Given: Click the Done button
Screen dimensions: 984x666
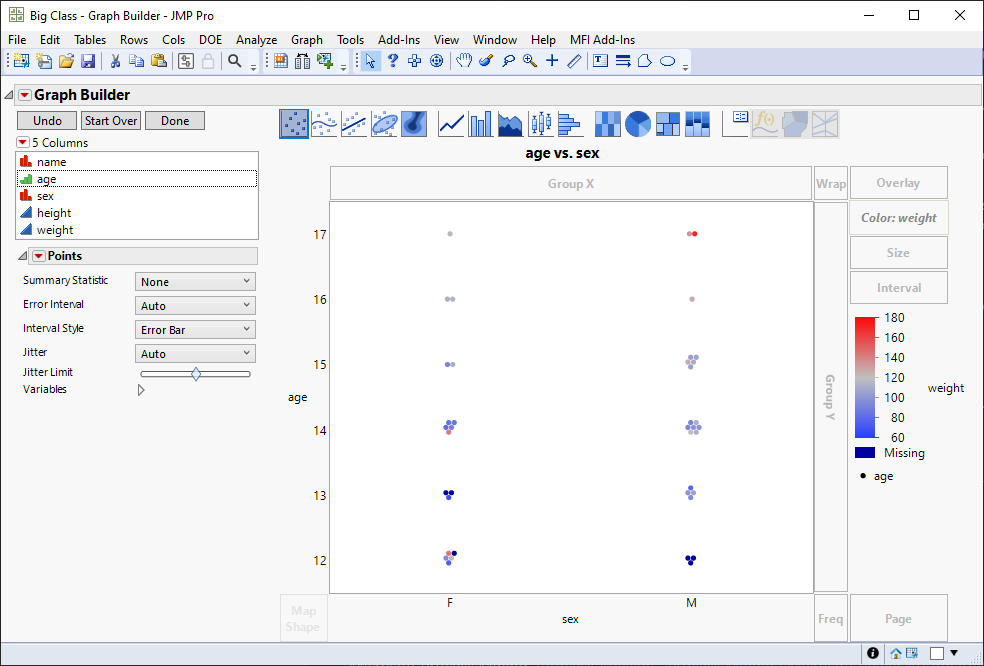Looking at the screenshot, I should [x=174, y=120].
